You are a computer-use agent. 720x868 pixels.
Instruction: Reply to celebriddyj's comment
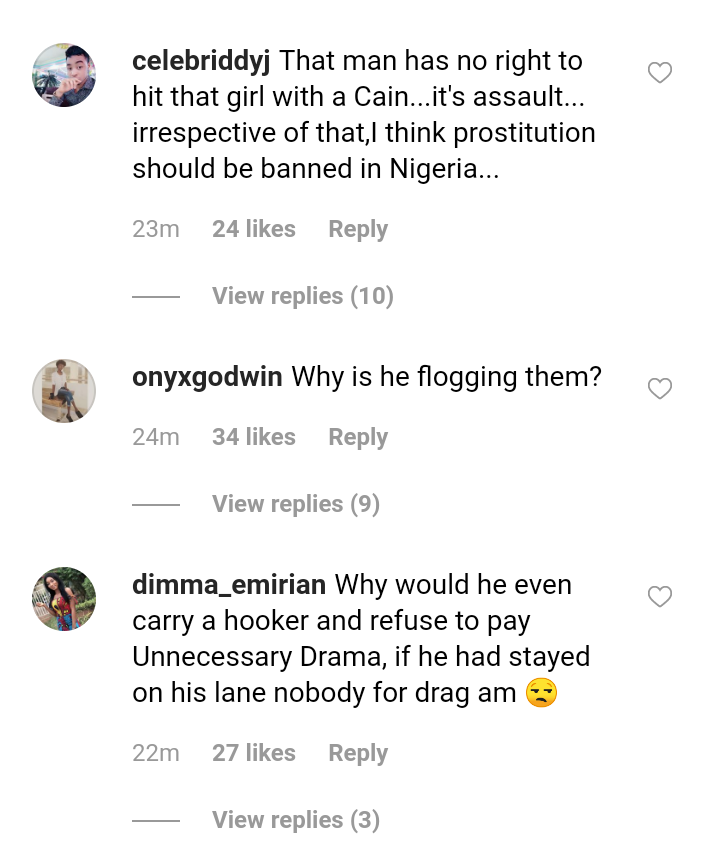click(357, 229)
